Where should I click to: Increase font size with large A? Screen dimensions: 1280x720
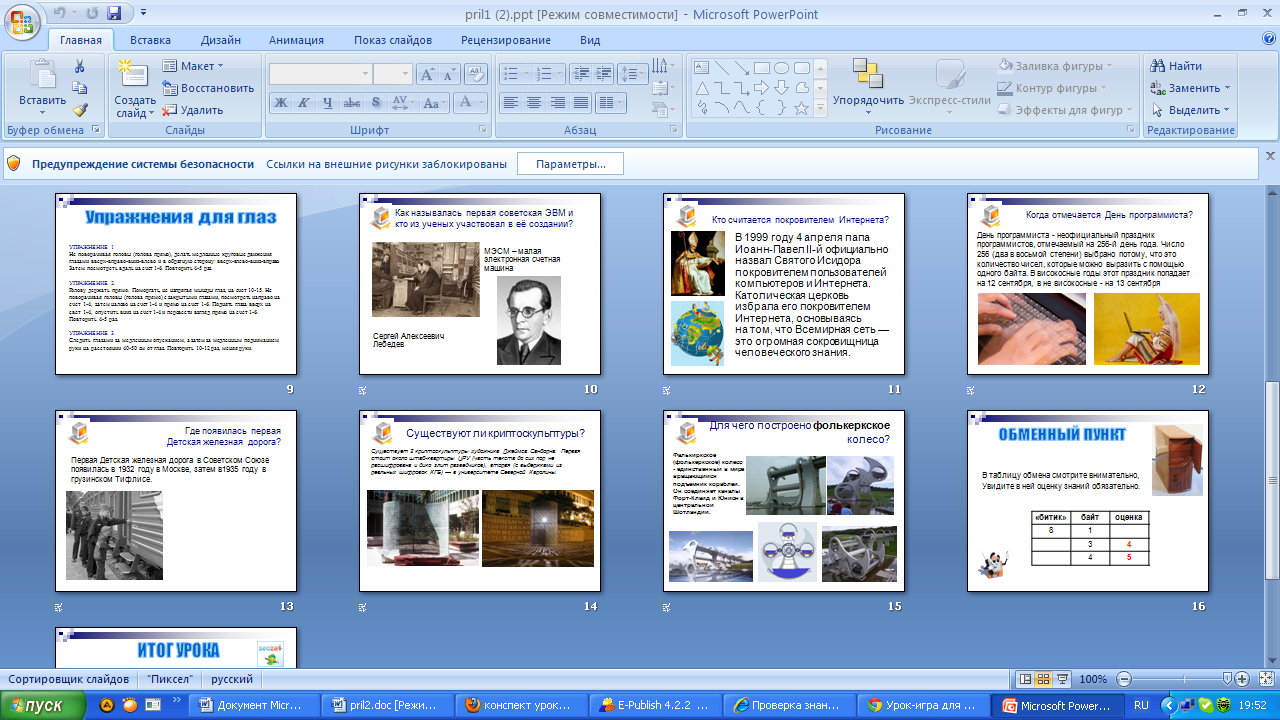[426, 74]
